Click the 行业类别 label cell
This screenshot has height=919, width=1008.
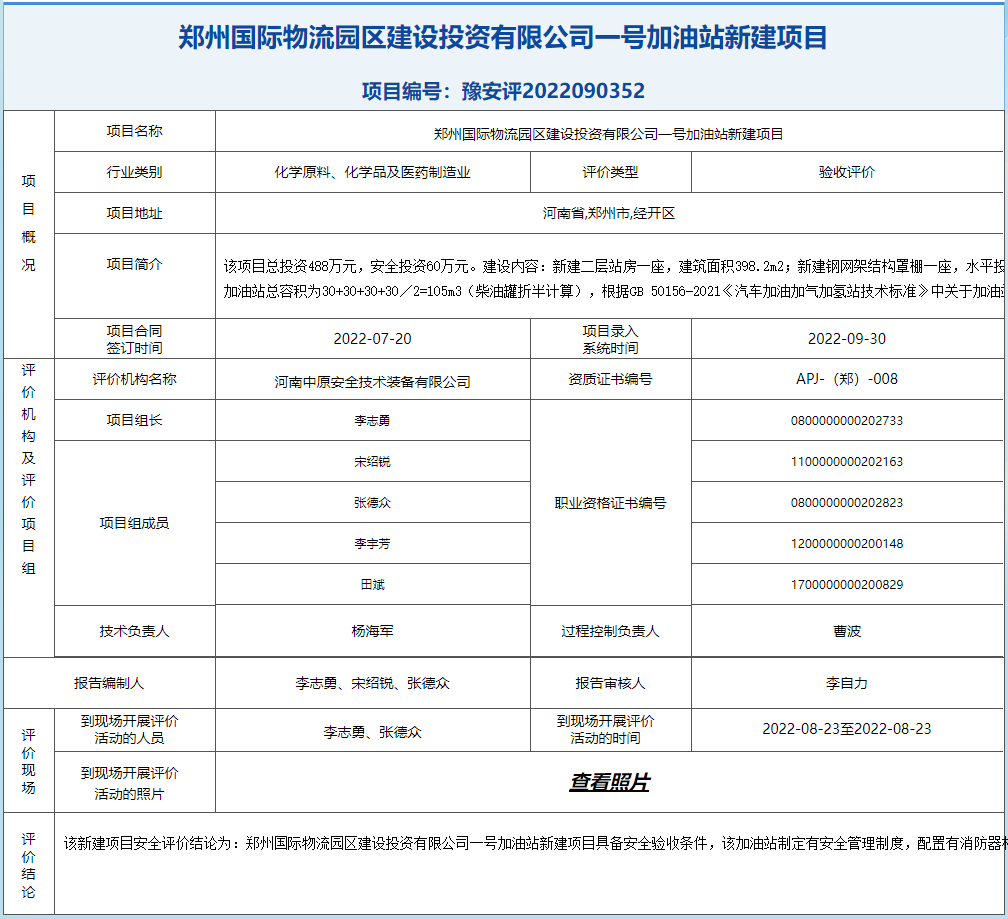point(134,172)
